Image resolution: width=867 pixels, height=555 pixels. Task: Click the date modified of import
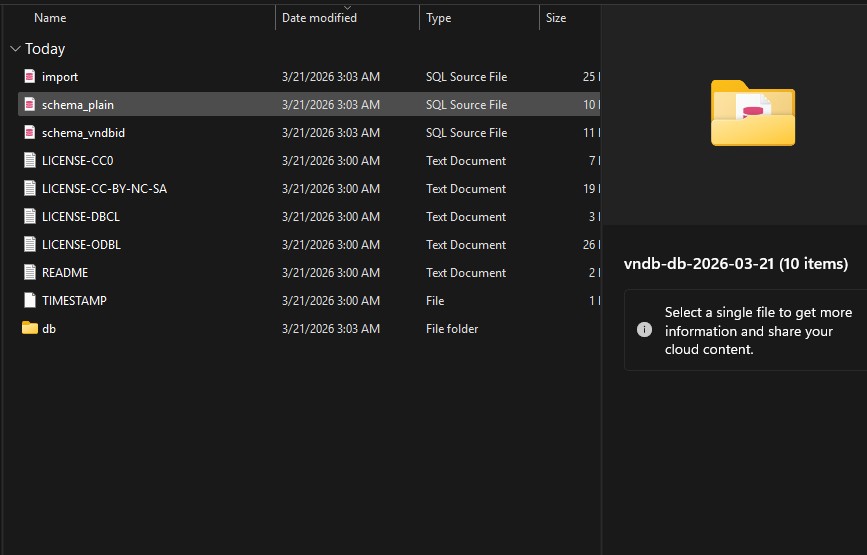click(x=331, y=77)
